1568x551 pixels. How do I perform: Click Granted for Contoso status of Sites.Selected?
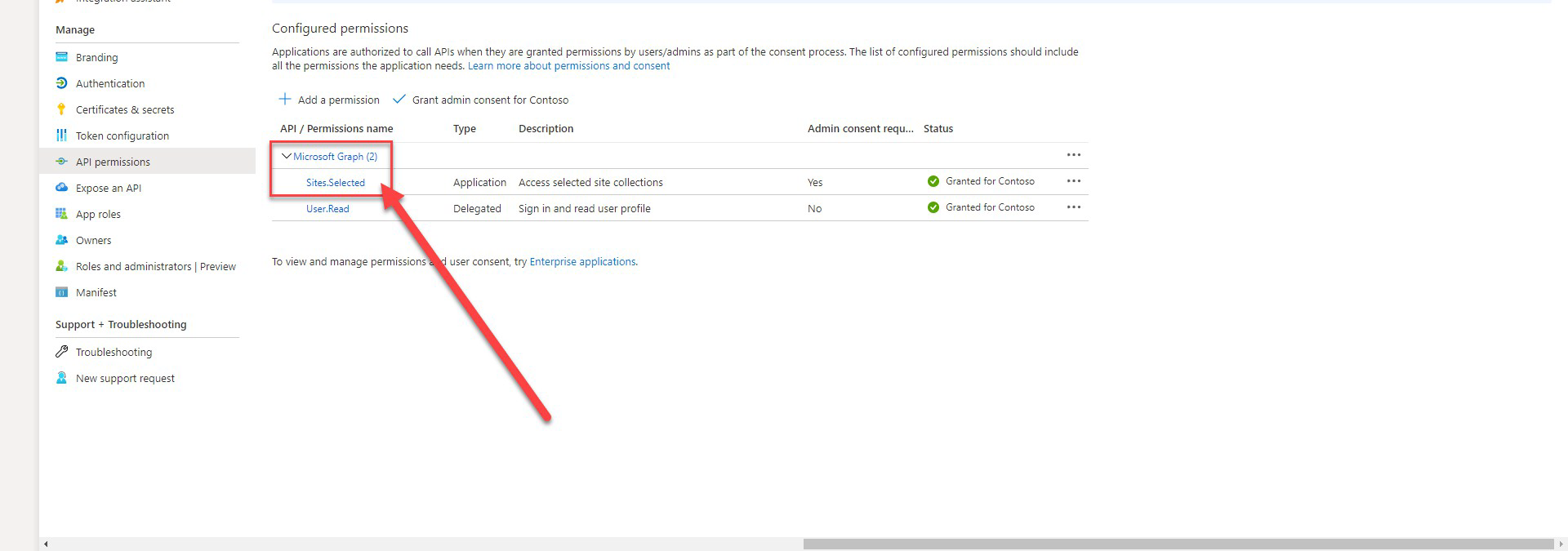(x=990, y=181)
